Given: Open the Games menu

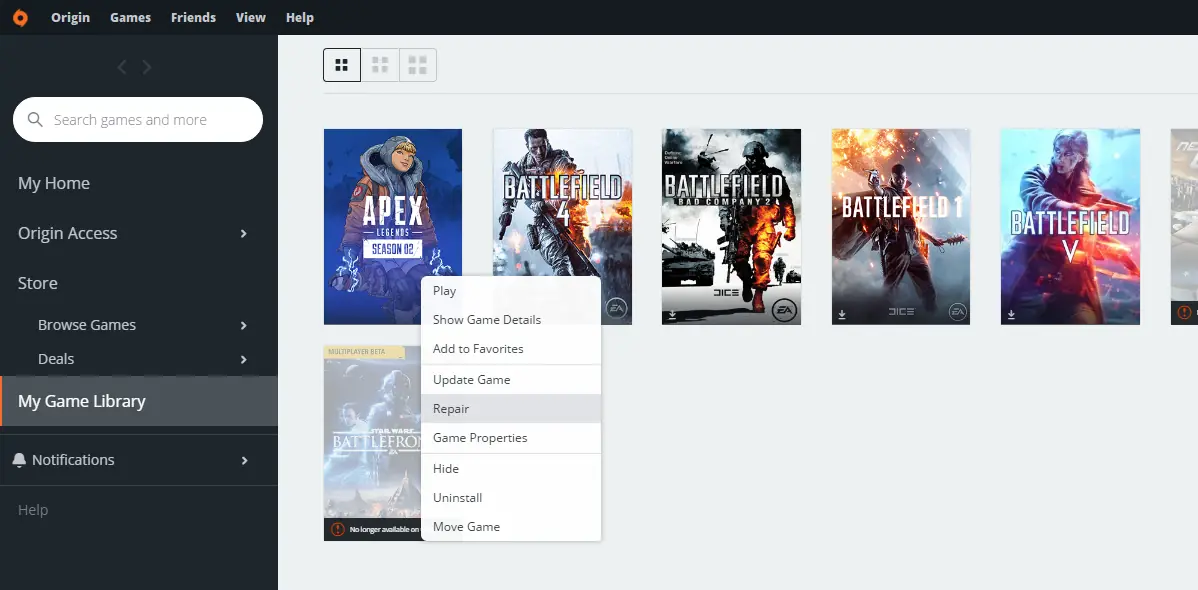Looking at the screenshot, I should coord(130,17).
